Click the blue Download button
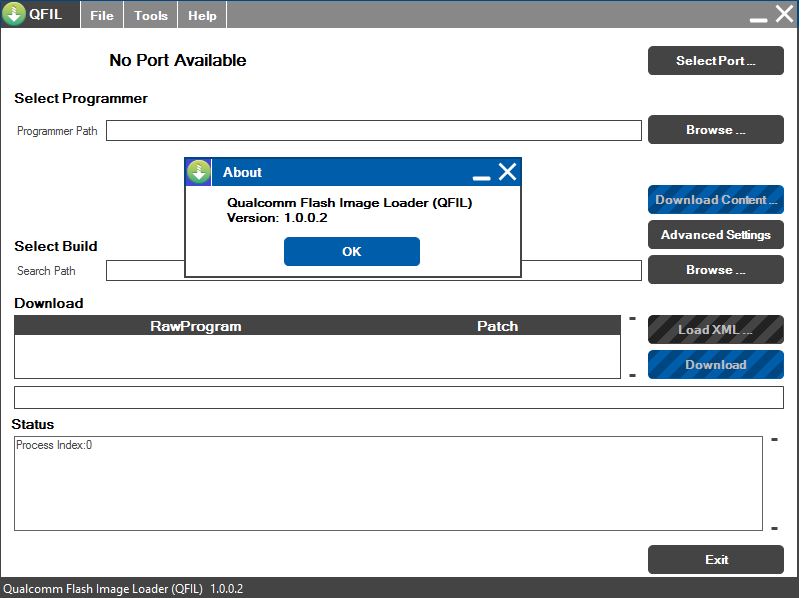Screen dimensions: 801x598 (x=716, y=365)
